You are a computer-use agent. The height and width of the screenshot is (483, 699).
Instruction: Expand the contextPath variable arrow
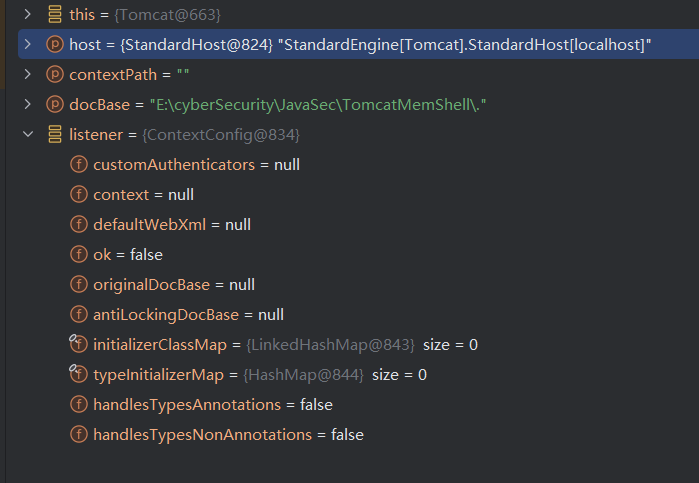[x=27, y=75]
